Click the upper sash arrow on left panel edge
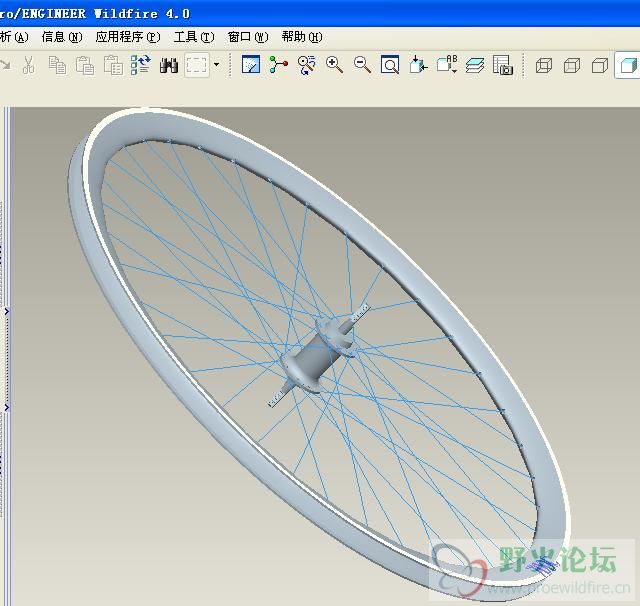 [7, 311]
